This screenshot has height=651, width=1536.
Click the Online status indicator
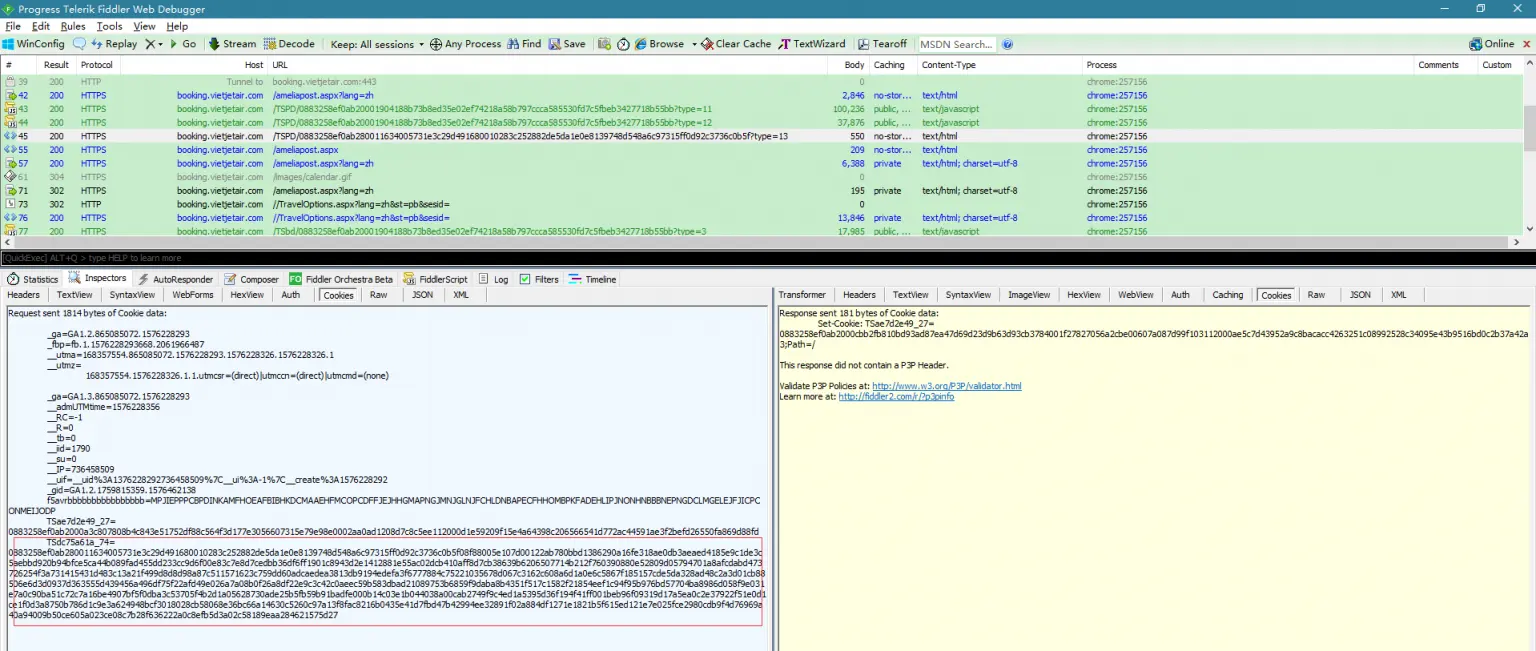tap(1491, 44)
